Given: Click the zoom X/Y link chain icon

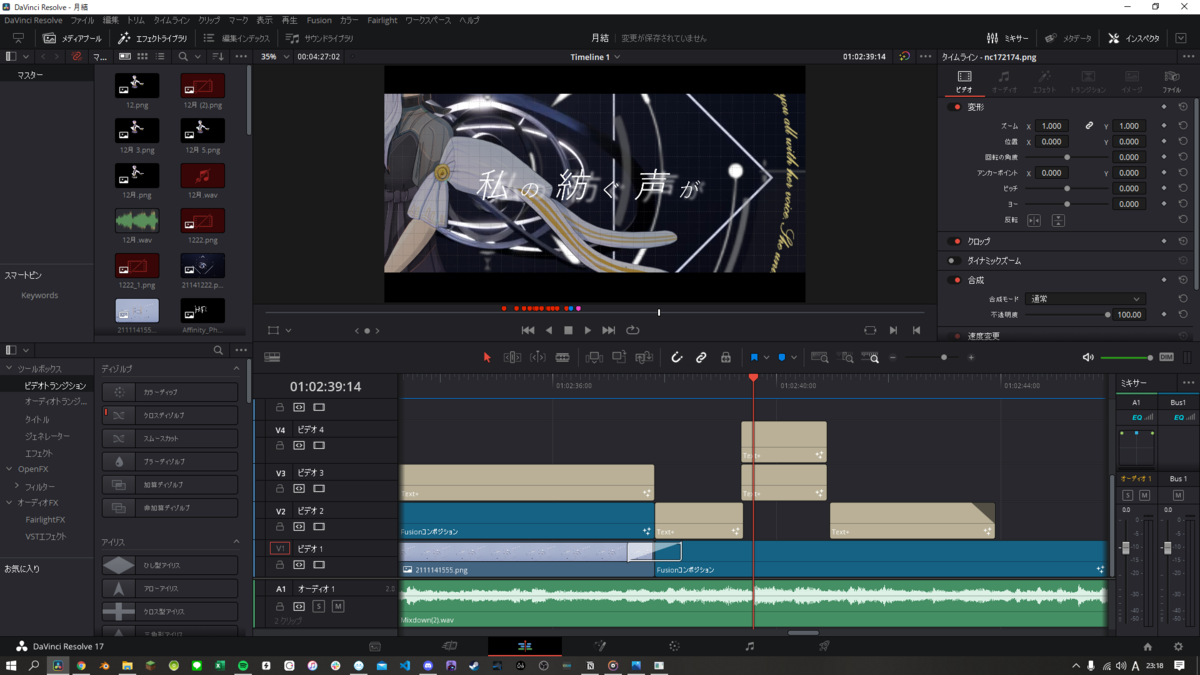Looking at the screenshot, I should (x=1089, y=126).
